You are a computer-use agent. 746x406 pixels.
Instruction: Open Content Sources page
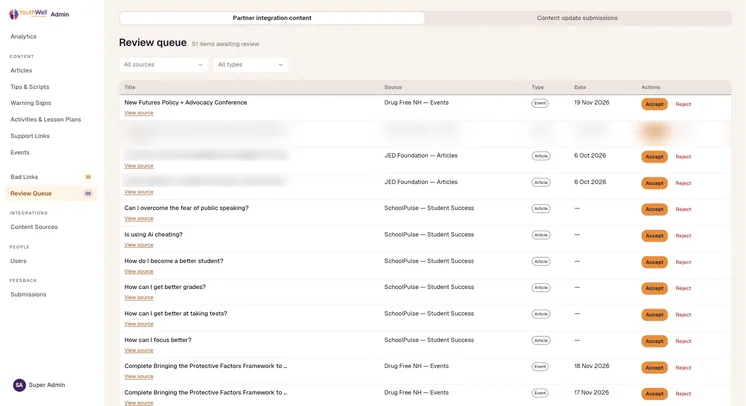point(34,227)
